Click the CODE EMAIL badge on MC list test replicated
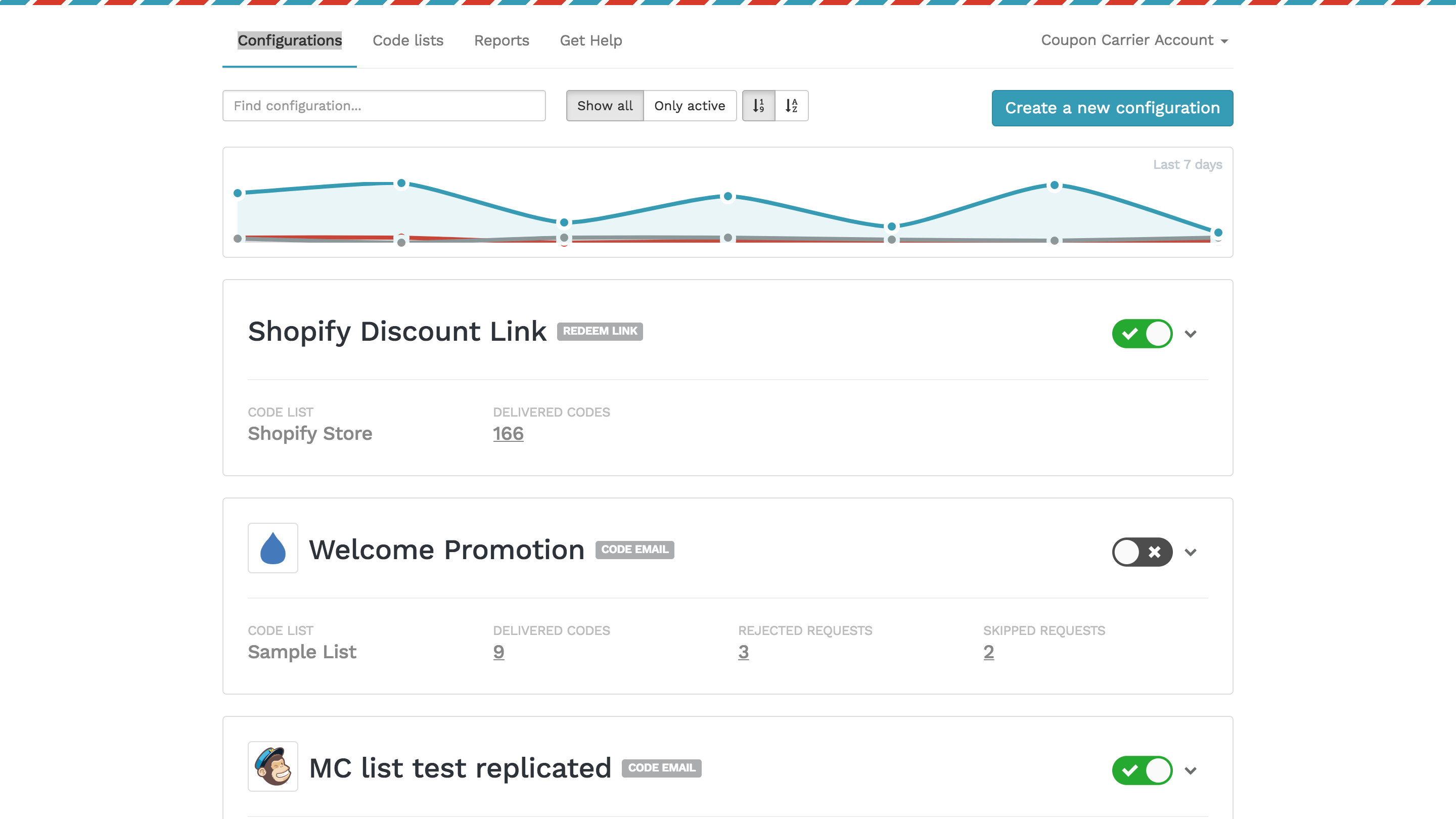The height and width of the screenshot is (819, 1456). pyautogui.click(x=660, y=768)
